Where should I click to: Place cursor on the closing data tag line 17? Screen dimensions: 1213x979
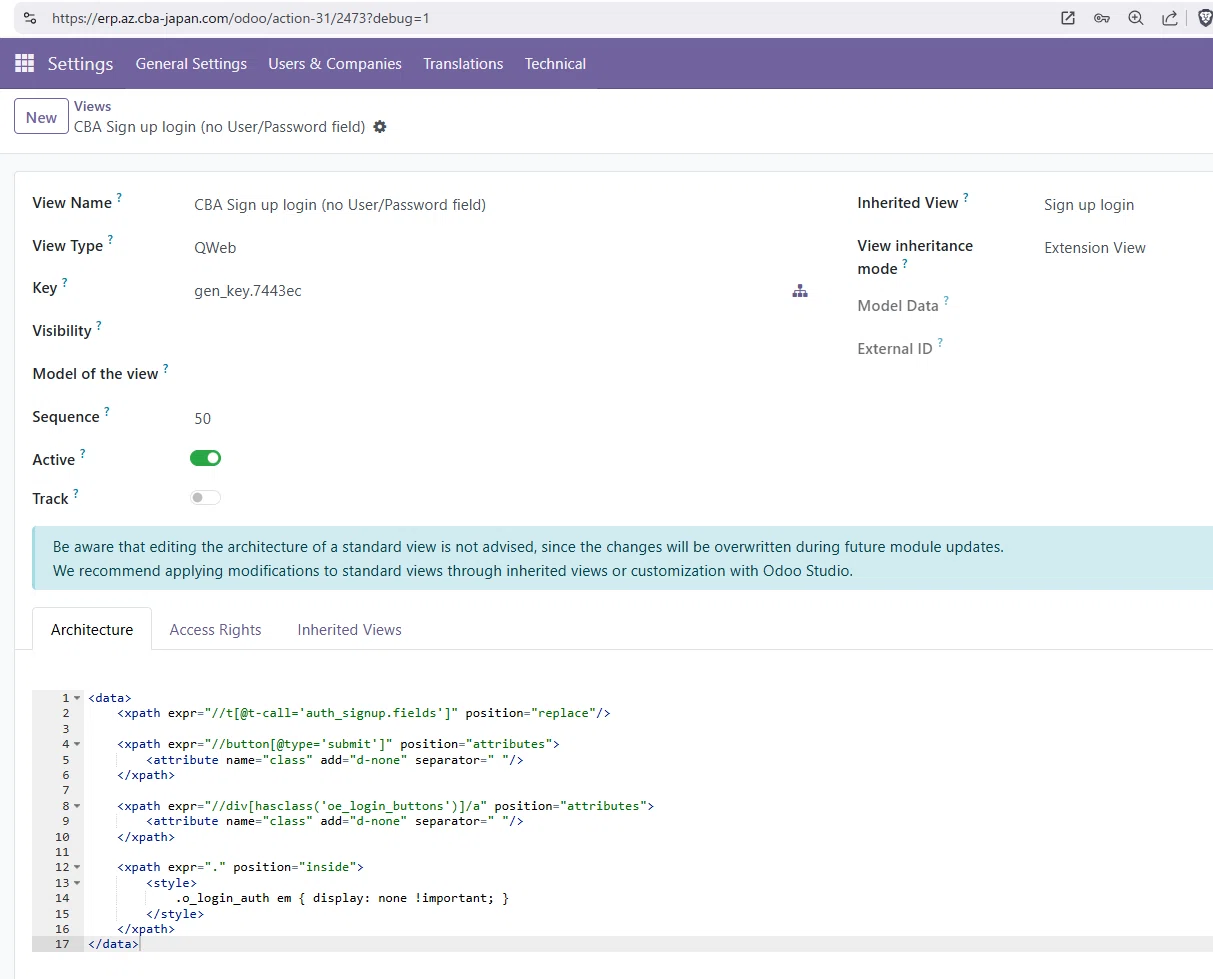point(113,944)
